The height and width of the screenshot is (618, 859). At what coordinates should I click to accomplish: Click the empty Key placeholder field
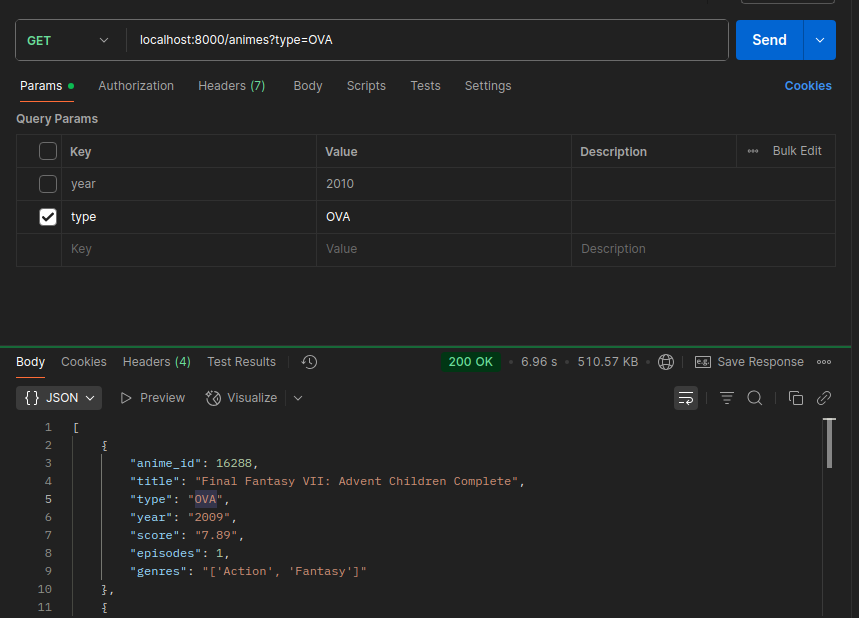(188, 249)
